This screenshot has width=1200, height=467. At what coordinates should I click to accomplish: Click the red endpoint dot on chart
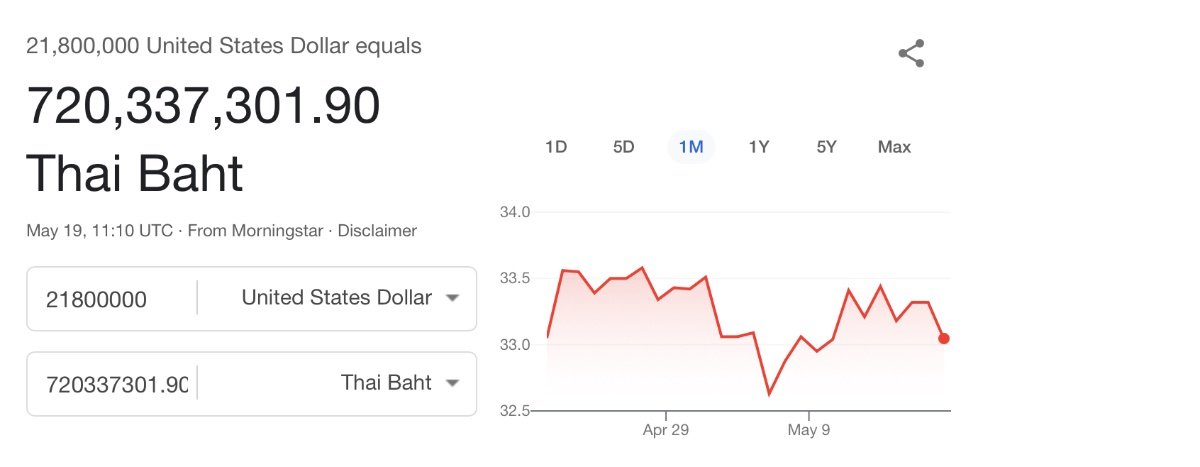coord(944,338)
